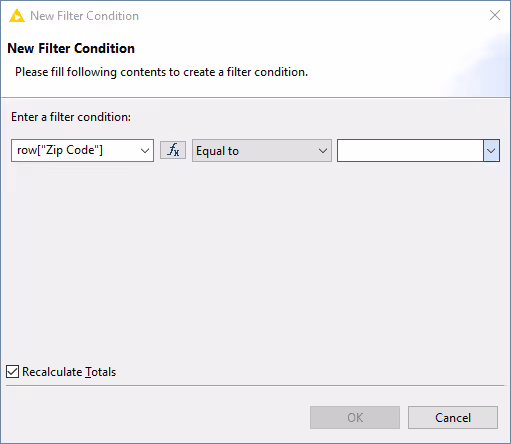Click inside the row["Zip Code"] expression text
The width and height of the screenshot is (511, 444).
point(60,150)
